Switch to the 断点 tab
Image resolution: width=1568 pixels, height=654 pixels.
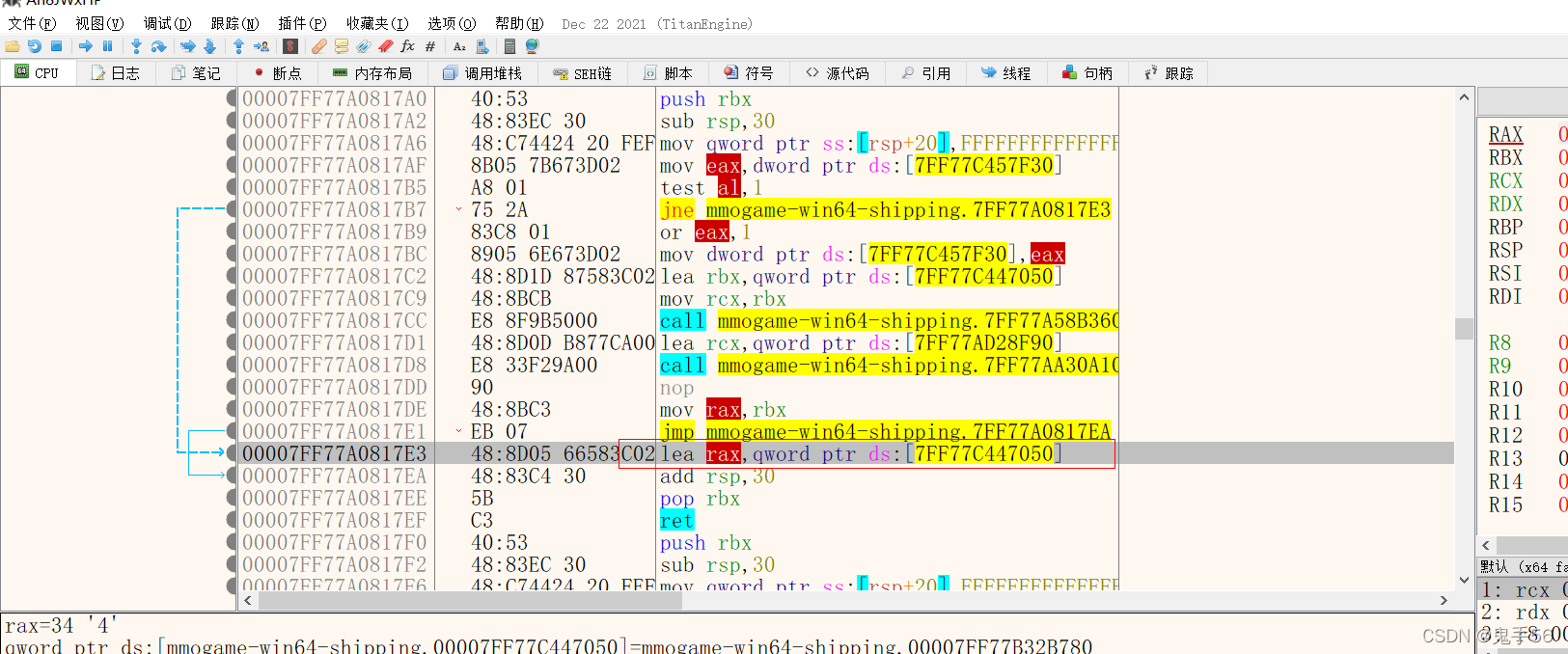click(278, 72)
